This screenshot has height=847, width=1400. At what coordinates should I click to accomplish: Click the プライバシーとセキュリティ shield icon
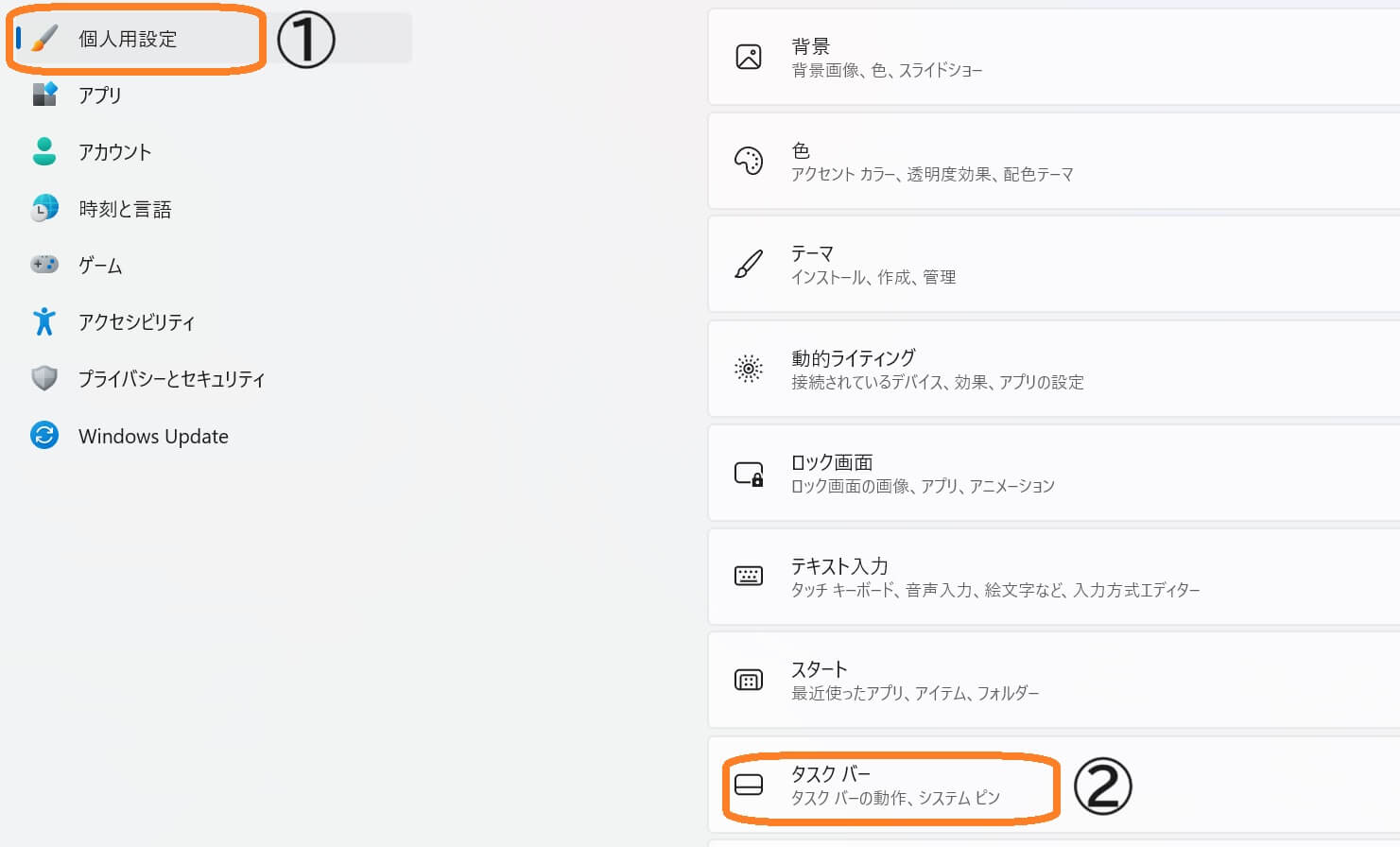44,378
